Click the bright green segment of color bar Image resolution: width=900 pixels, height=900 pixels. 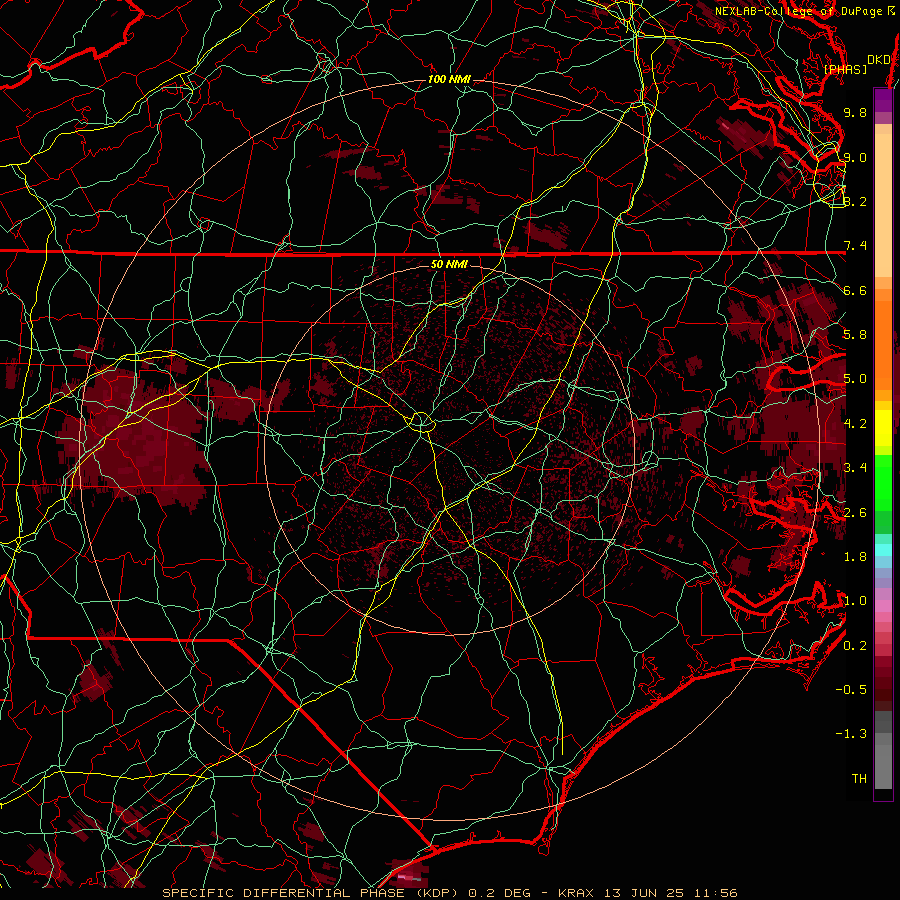(x=883, y=481)
